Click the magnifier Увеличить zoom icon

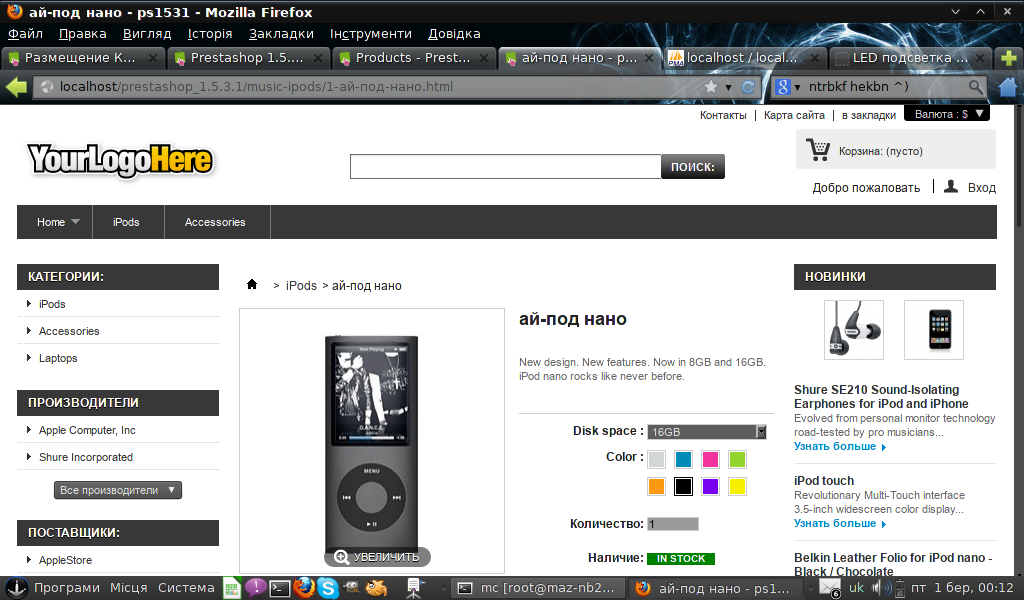coord(341,557)
